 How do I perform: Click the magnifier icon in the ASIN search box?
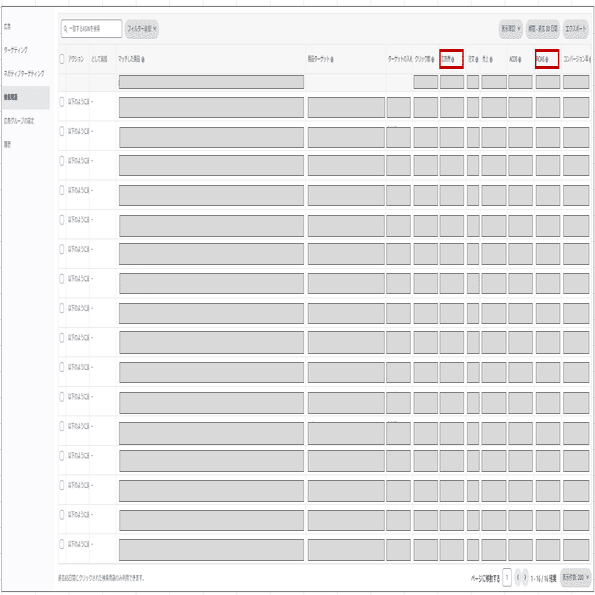(x=65, y=29)
